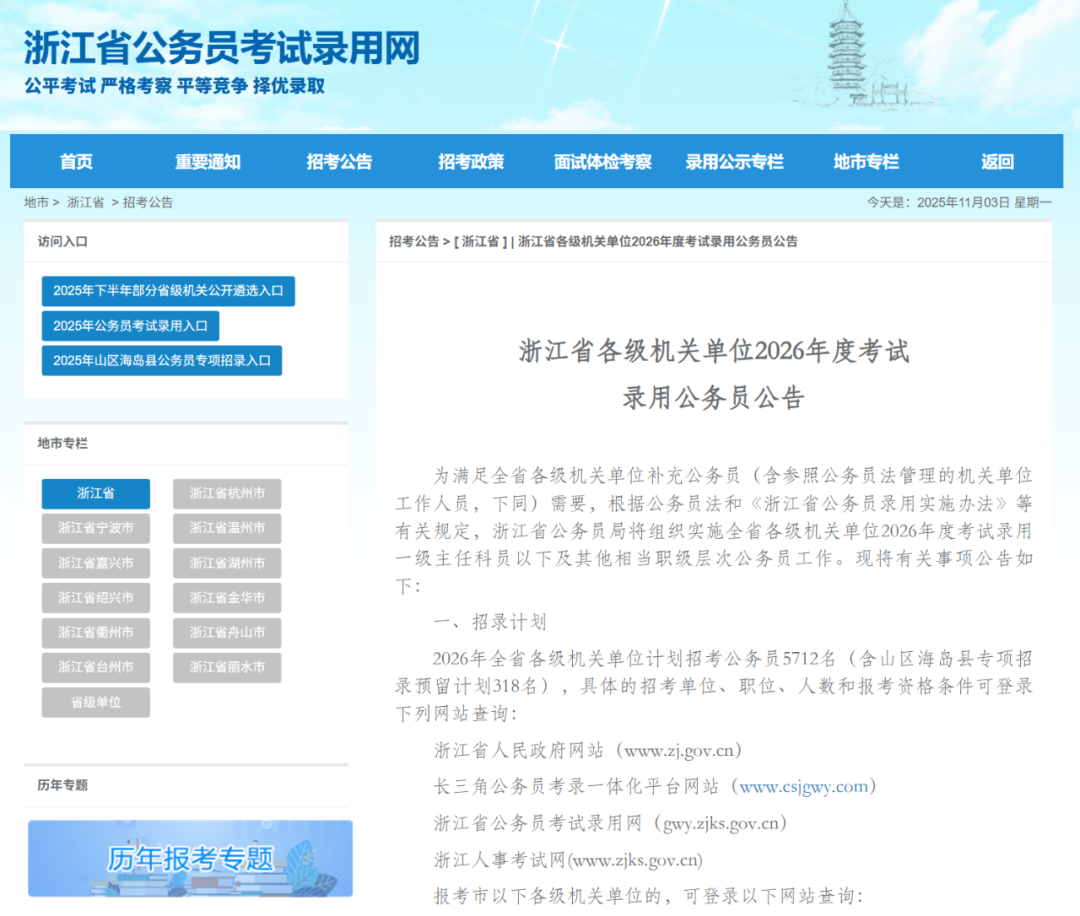Select the 省级单位 button
This screenshot has width=1080, height=916.
(x=96, y=702)
